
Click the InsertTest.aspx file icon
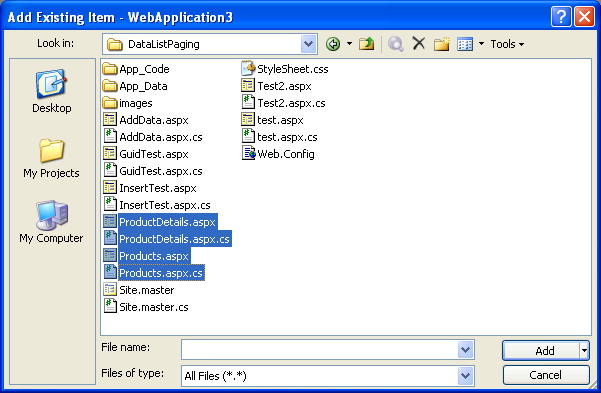click(x=110, y=187)
